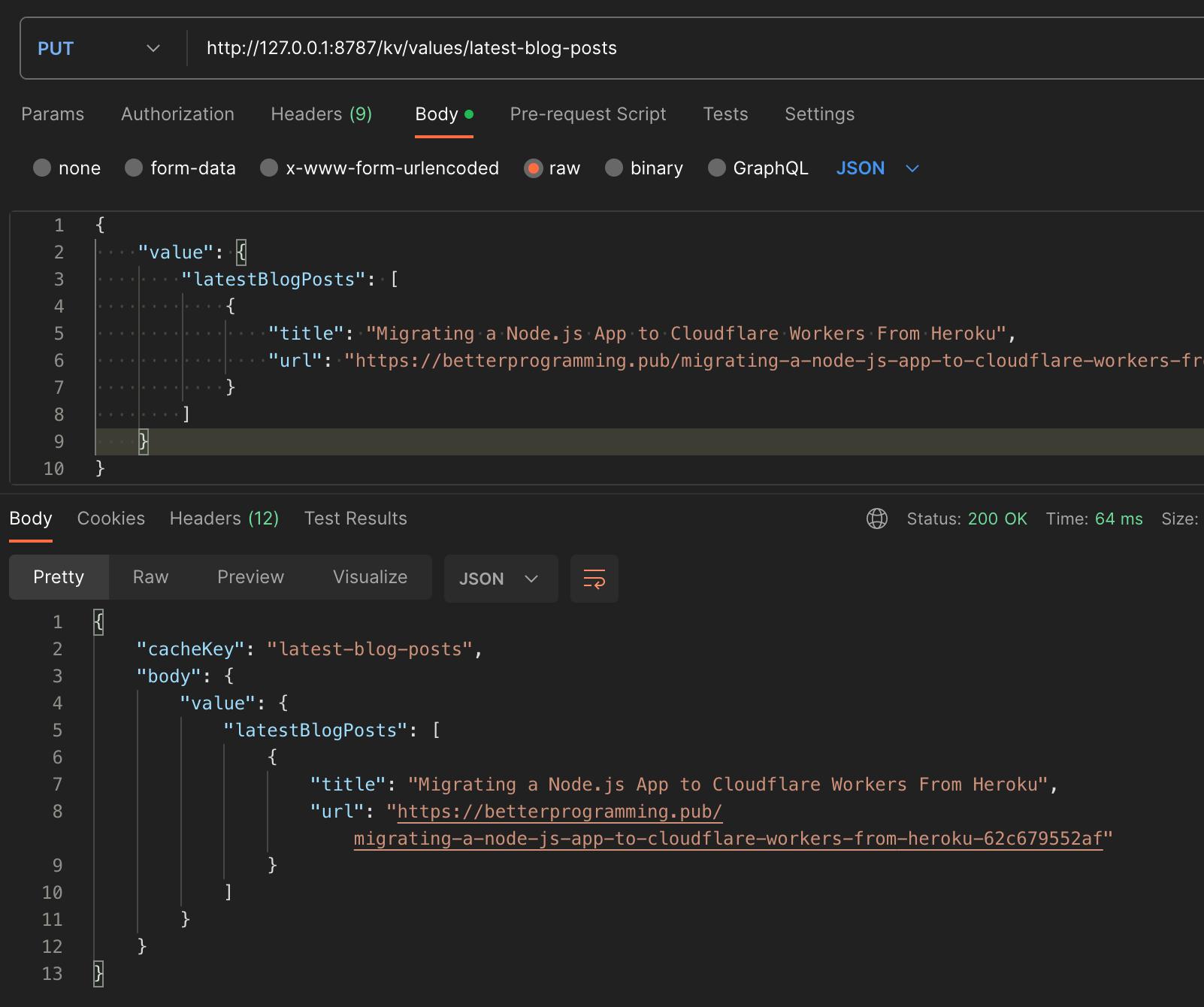This screenshot has height=1007, width=1204.
Task: Select the Raw response view
Action: click(x=150, y=577)
